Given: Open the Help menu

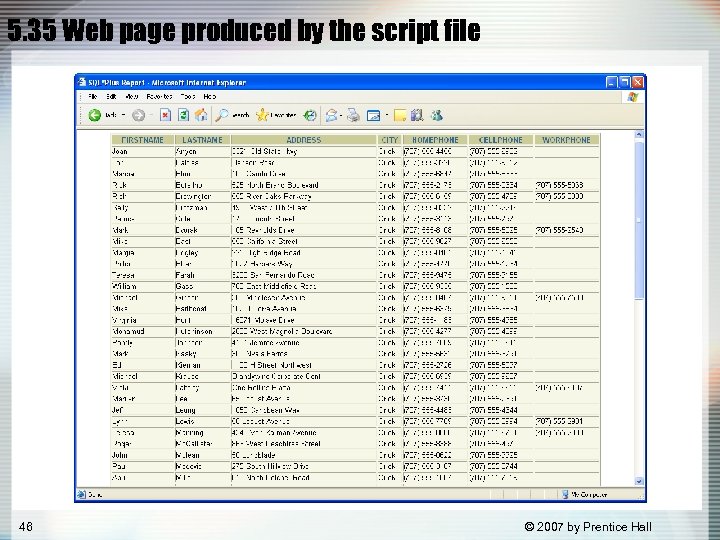Looking at the screenshot, I should (210, 96).
